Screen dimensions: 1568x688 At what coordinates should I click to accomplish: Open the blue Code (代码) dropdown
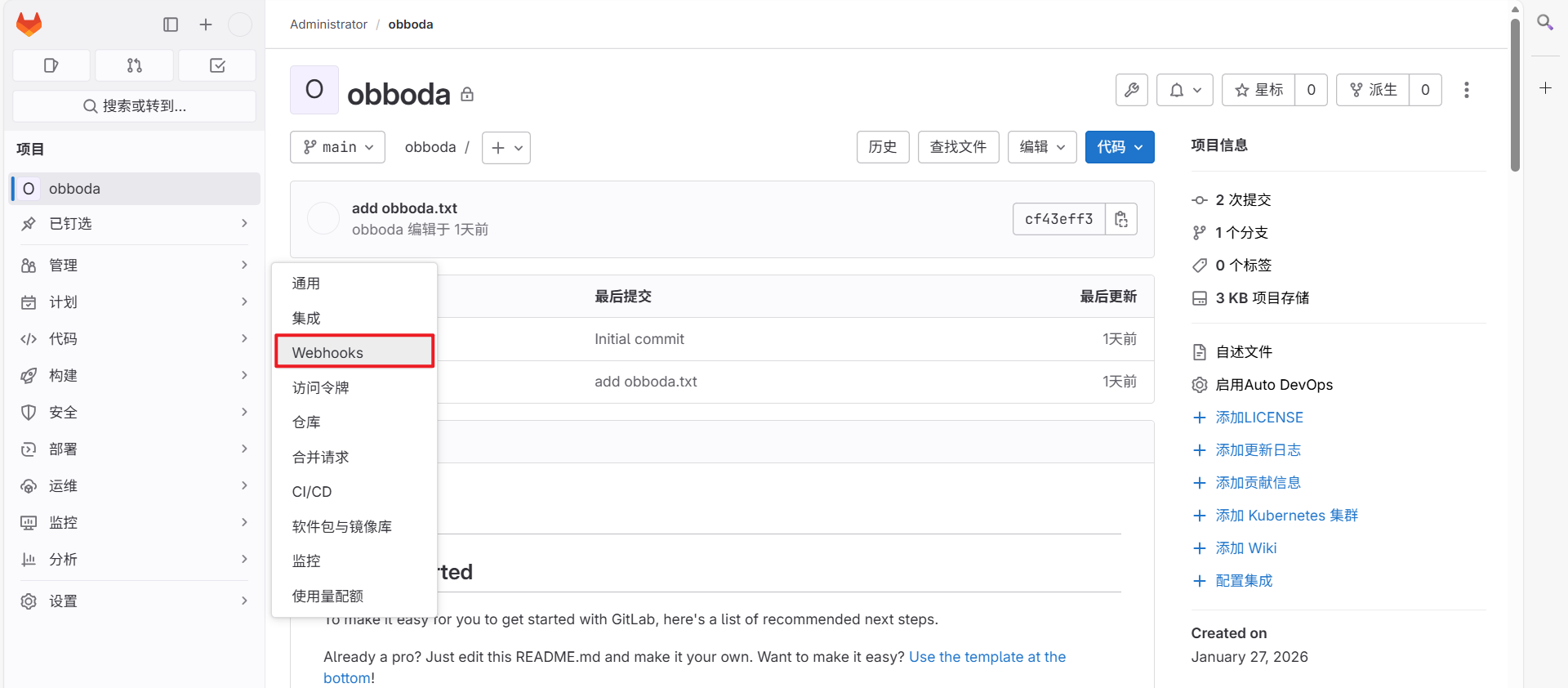[x=1120, y=147]
